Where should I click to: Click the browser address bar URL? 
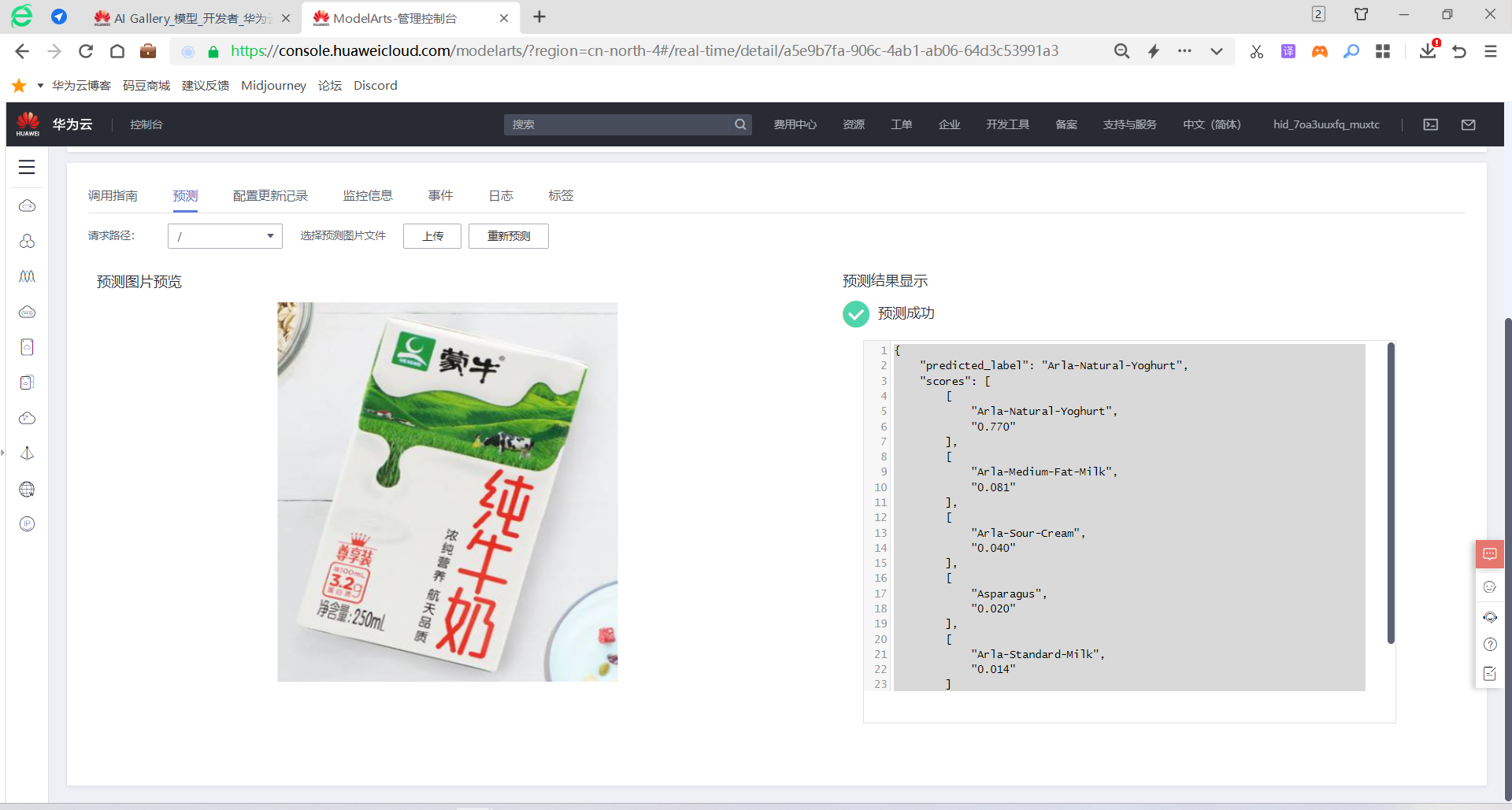644,51
